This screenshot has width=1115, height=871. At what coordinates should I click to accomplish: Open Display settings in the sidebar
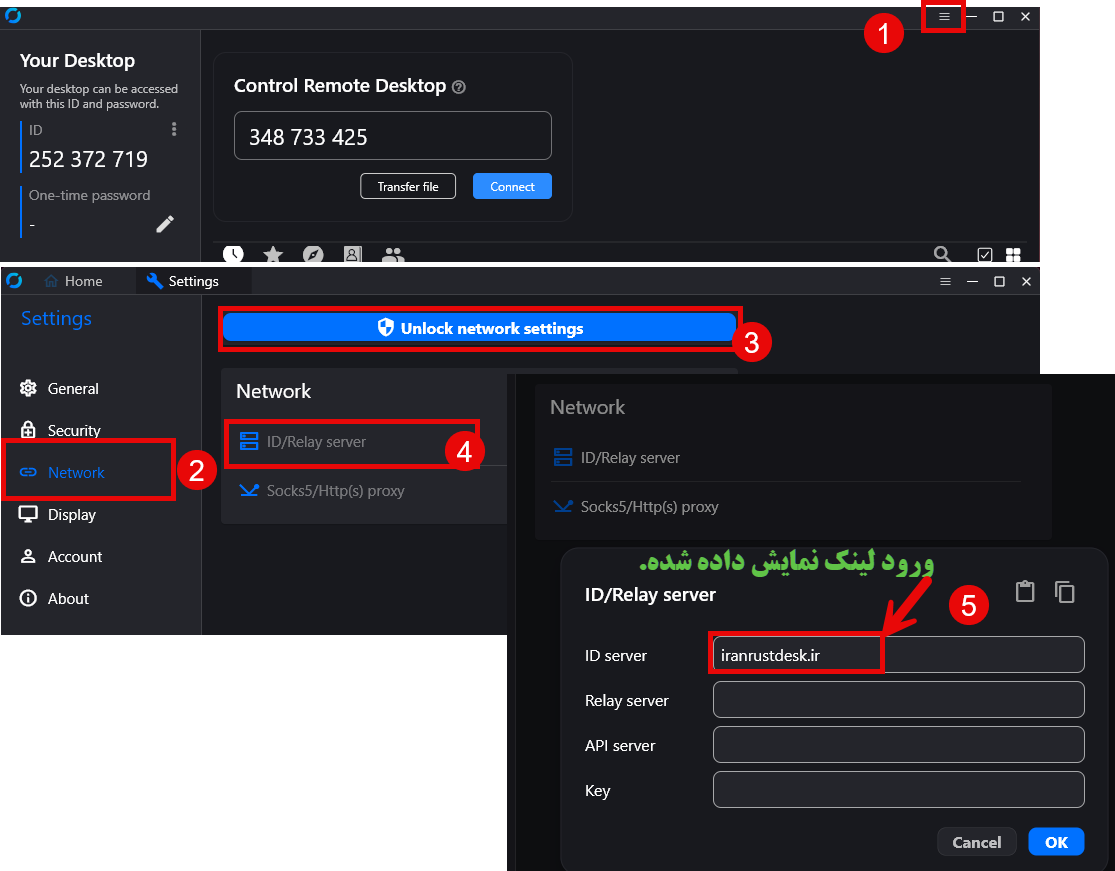pyautogui.click(x=72, y=514)
